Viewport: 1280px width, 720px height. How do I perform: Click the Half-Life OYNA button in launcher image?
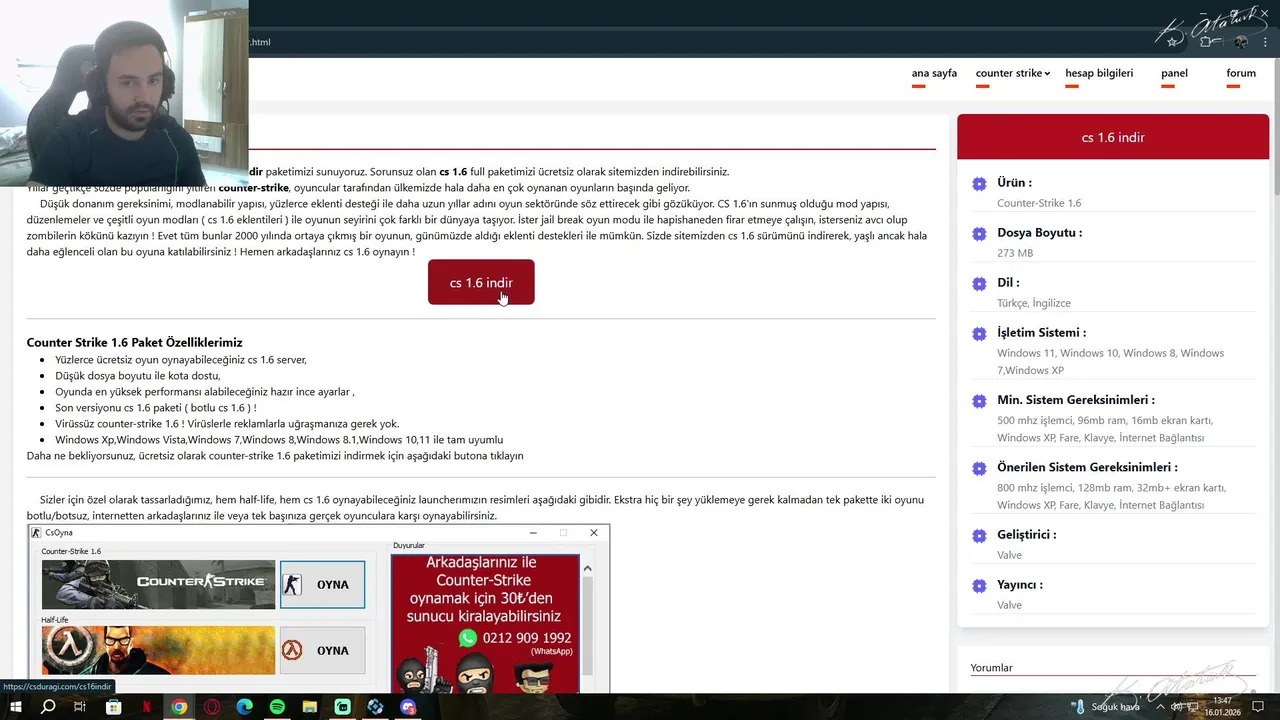[x=322, y=650]
